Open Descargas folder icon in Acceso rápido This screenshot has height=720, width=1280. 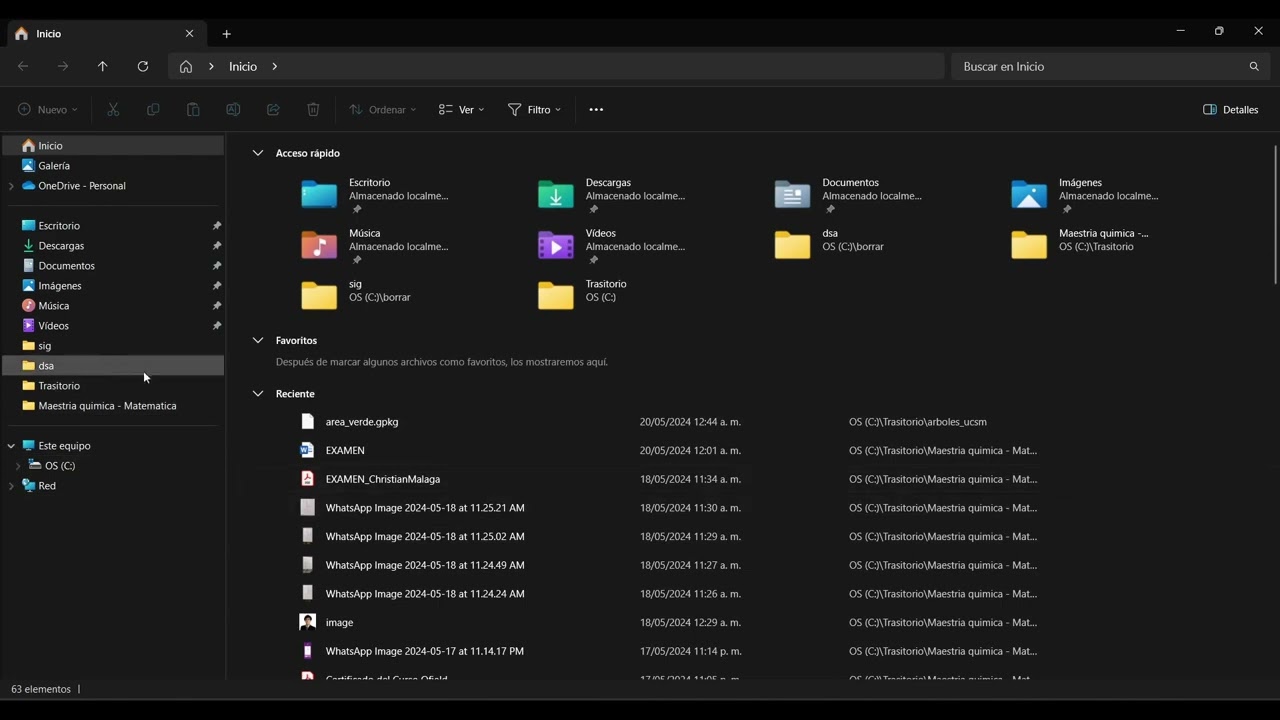pyautogui.click(x=556, y=194)
